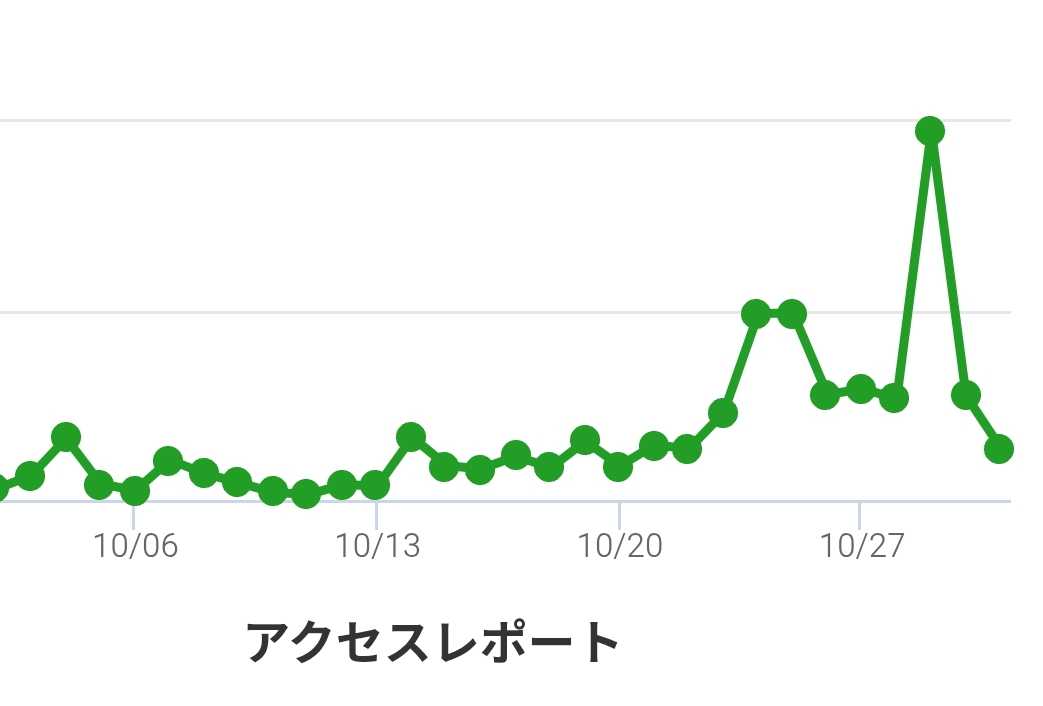
Task: Click the 10/30 data point after the peak
Action: coord(965,395)
